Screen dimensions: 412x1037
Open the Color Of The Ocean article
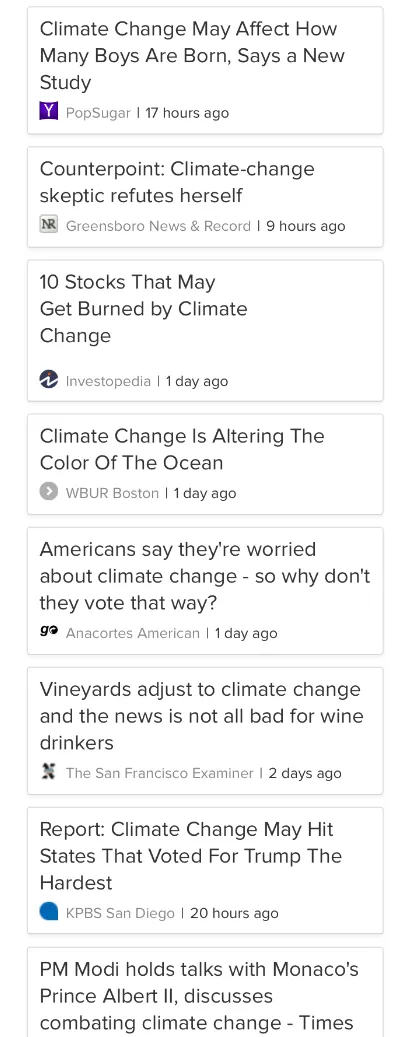pos(205,464)
